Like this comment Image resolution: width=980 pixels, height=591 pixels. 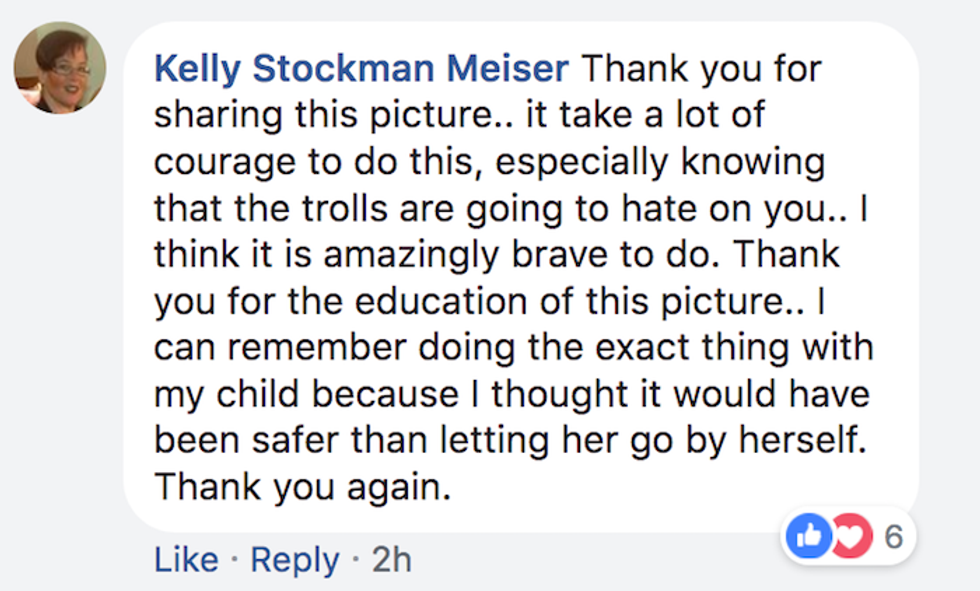click(187, 560)
